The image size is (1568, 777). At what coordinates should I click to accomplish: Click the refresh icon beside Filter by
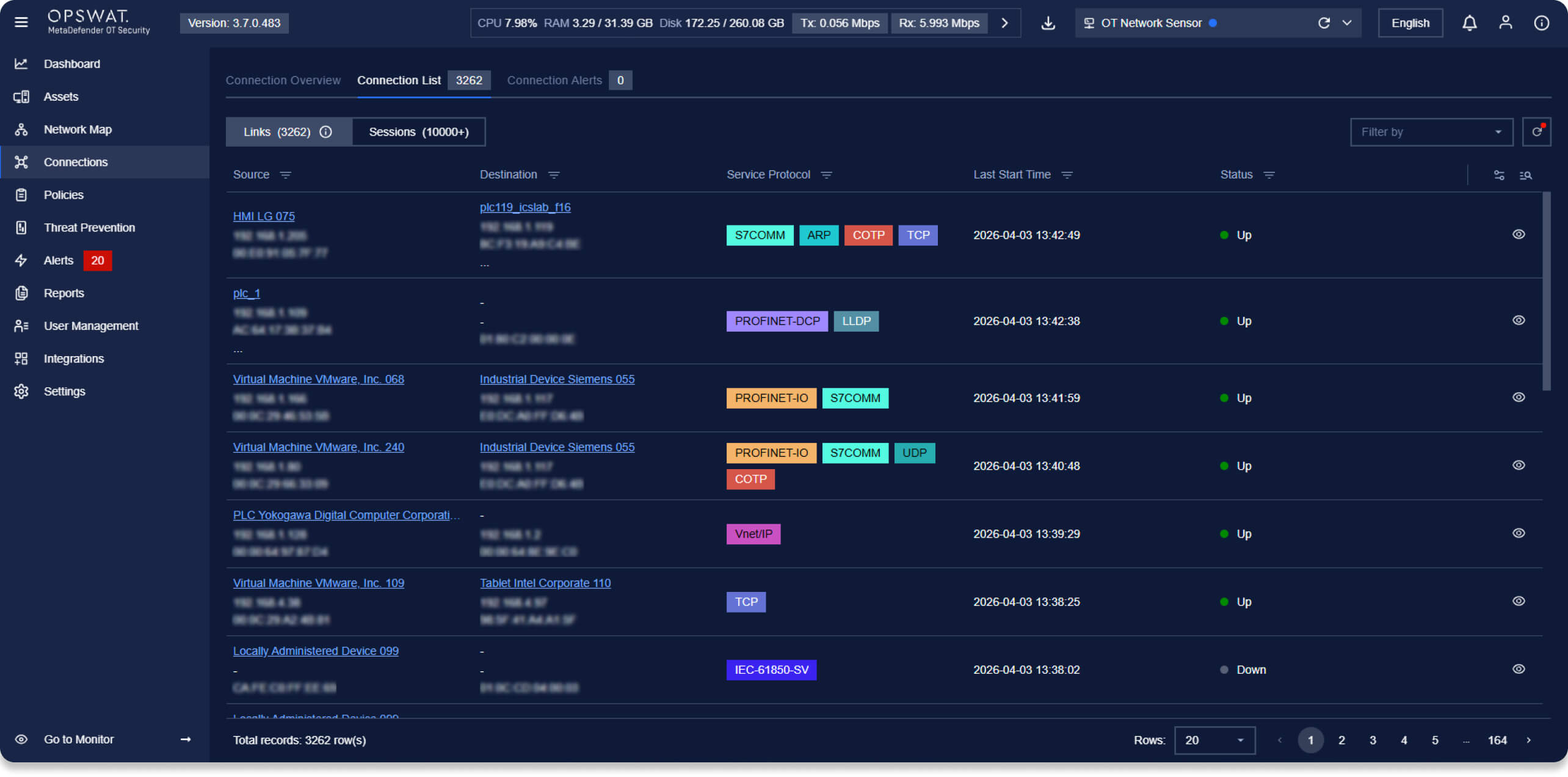1536,132
